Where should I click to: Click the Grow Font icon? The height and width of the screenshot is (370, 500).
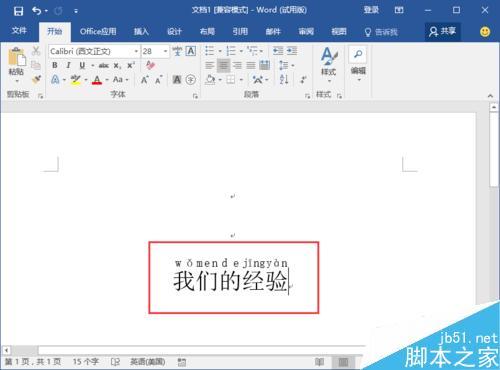[x=144, y=80]
